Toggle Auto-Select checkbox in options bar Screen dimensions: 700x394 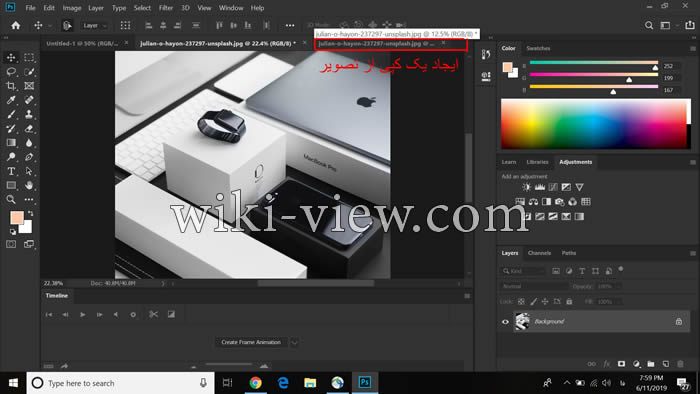click(x=67, y=25)
